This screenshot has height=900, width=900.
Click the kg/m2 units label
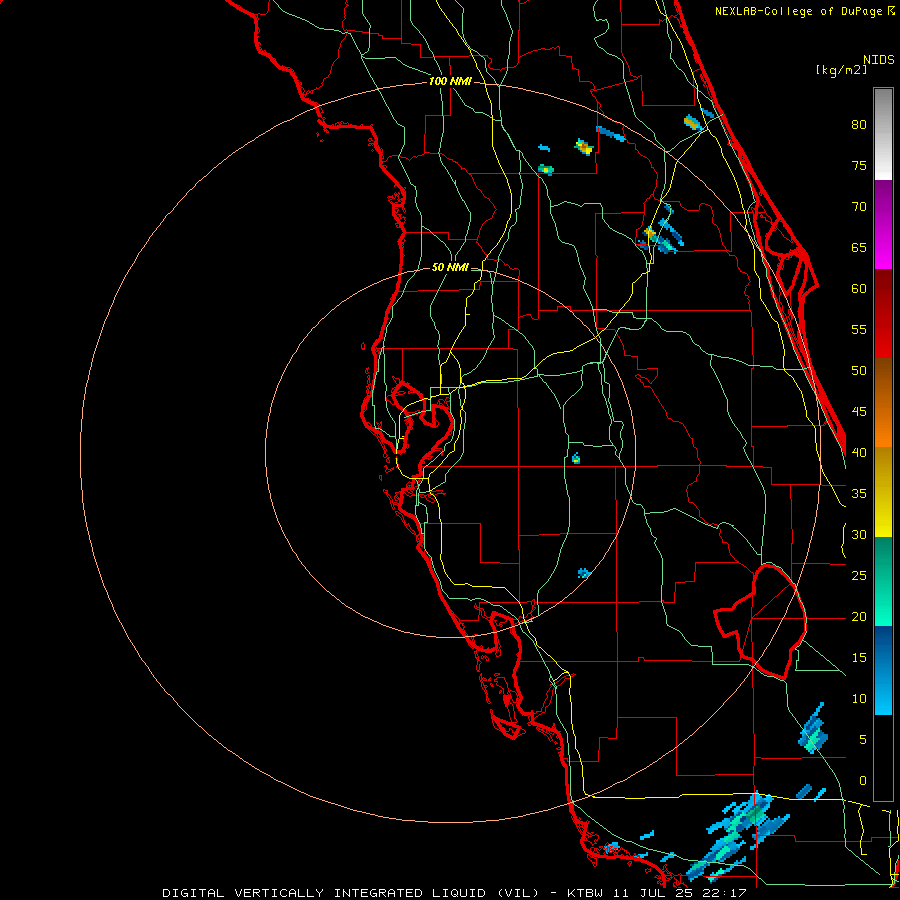[841, 70]
